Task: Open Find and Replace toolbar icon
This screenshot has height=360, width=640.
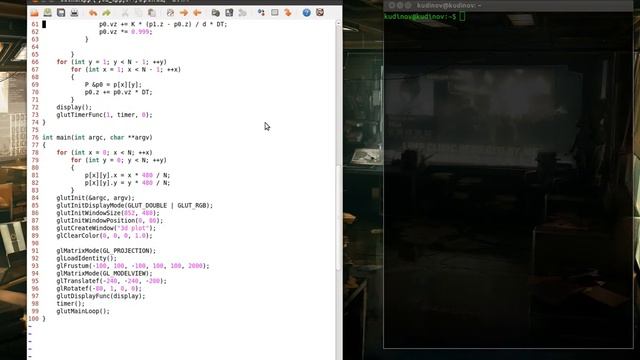Action: click(x=170, y=13)
